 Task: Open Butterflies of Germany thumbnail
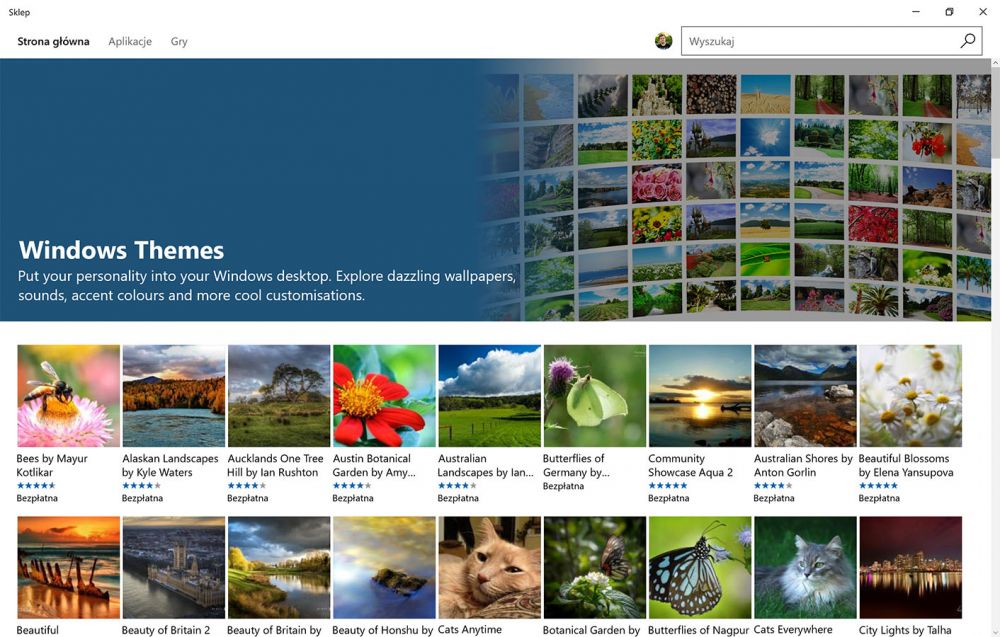click(594, 395)
